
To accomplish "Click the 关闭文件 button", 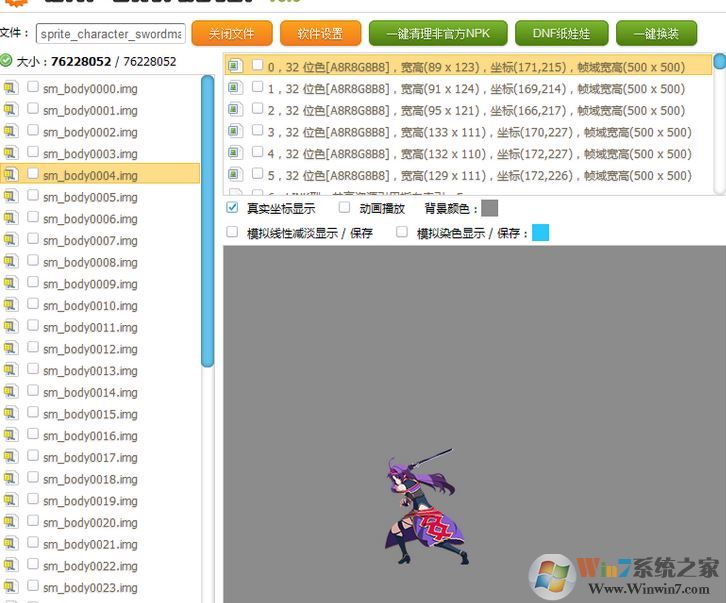I will tap(231, 34).
